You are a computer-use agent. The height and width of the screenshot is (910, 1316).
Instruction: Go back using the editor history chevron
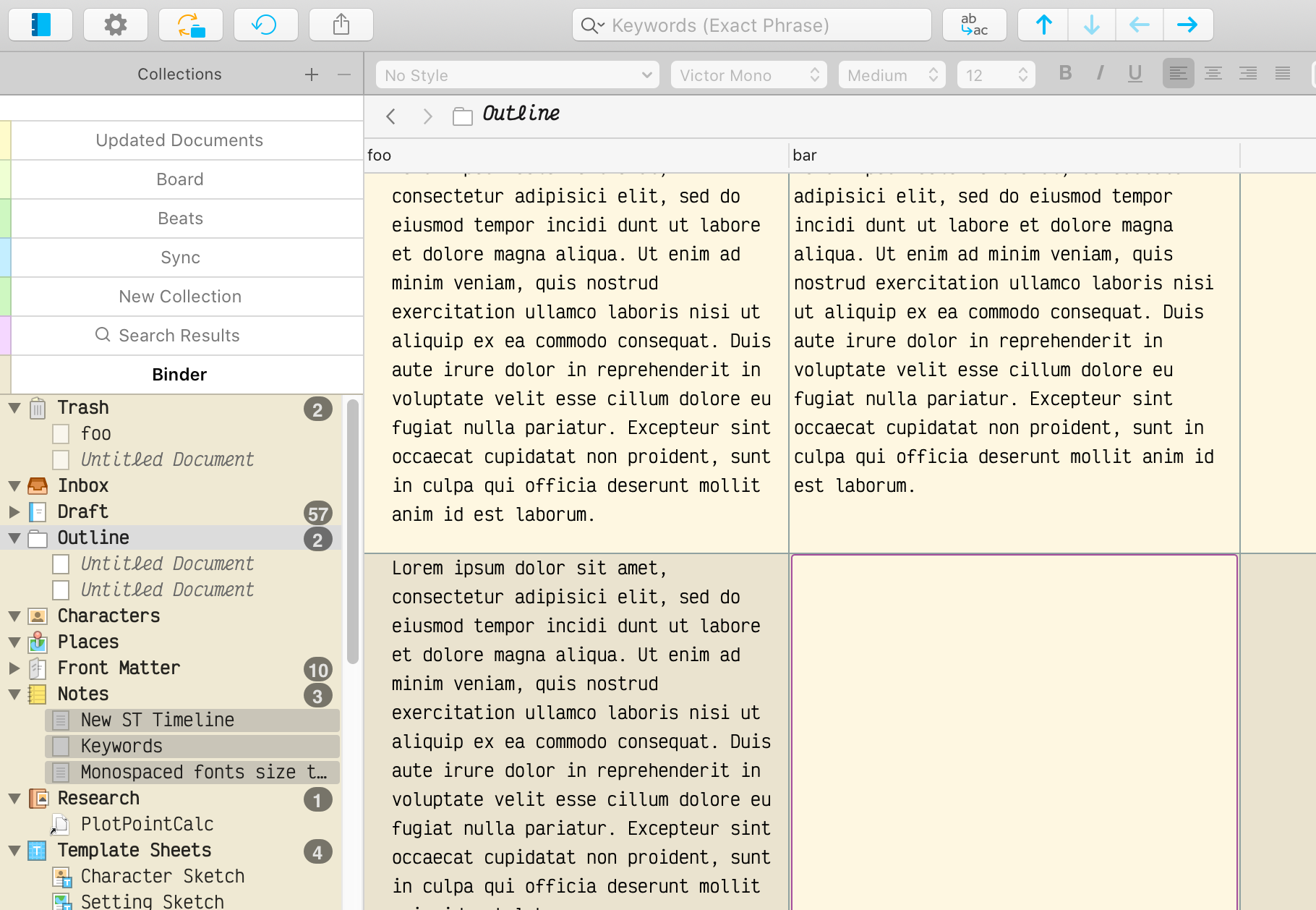[x=391, y=116]
